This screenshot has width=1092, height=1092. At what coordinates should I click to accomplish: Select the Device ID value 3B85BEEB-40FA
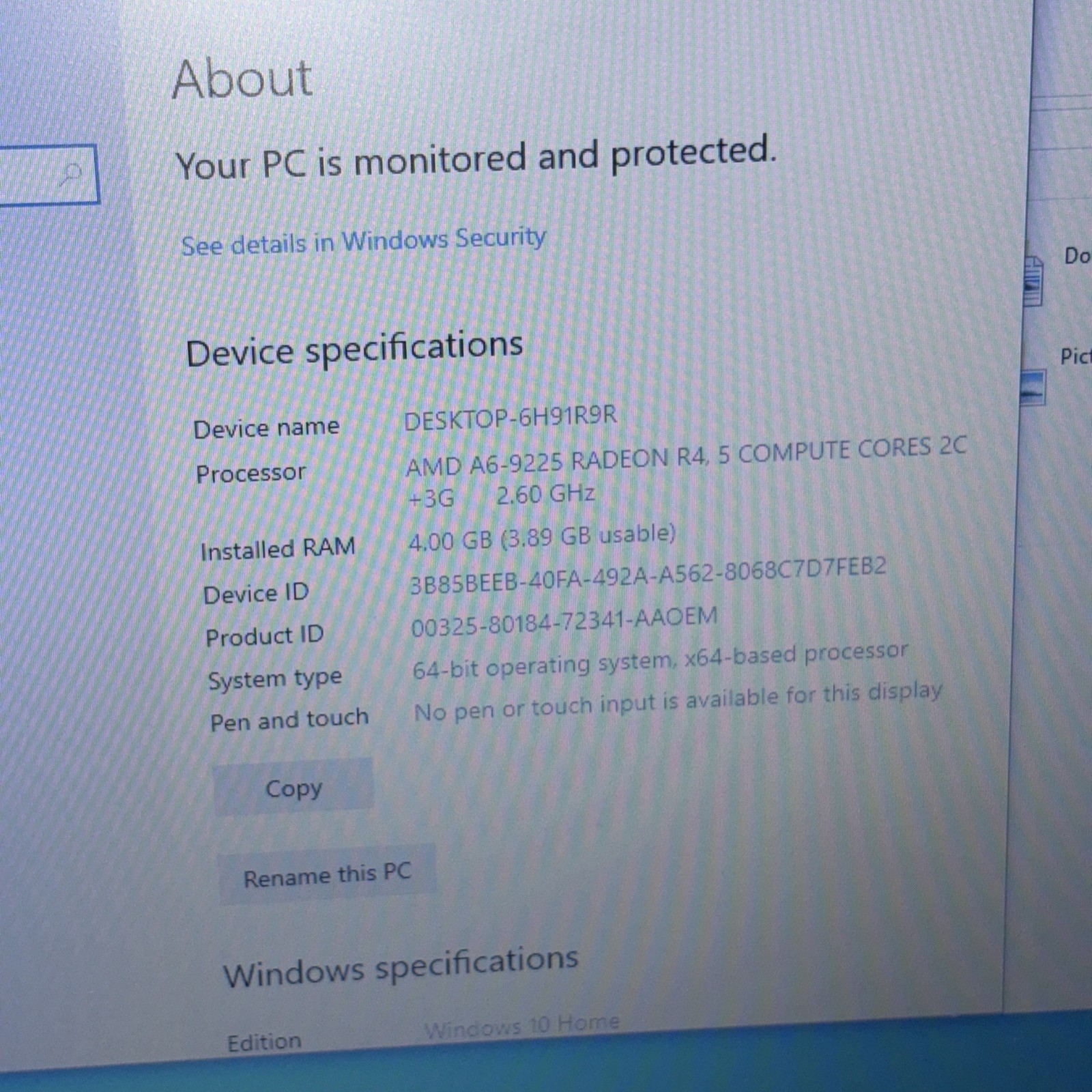tap(647, 576)
